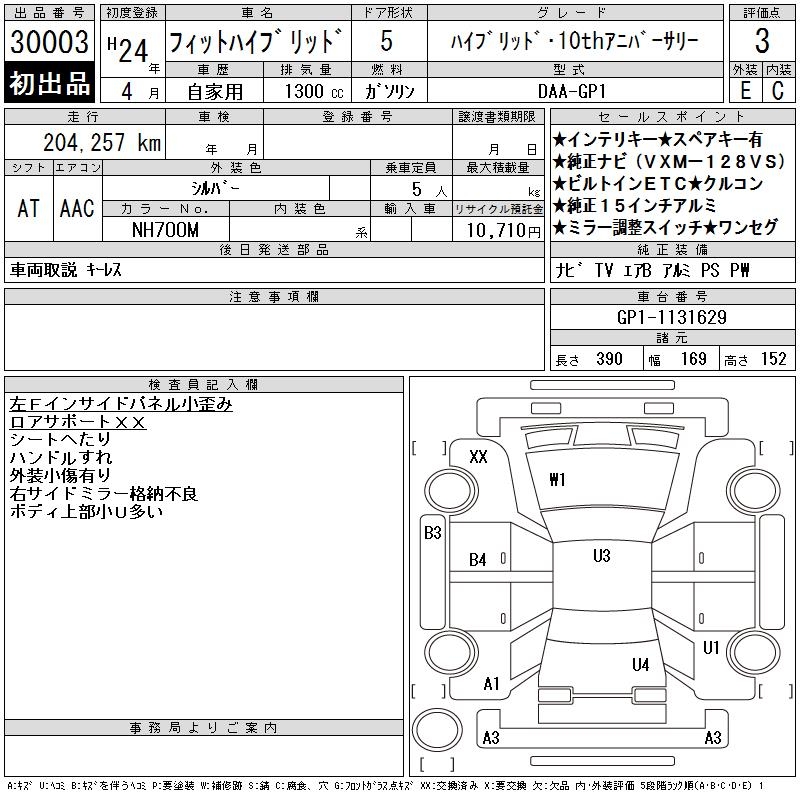The height and width of the screenshot is (800, 800).
Task: Click overall score 3
Action: [x=762, y=41]
